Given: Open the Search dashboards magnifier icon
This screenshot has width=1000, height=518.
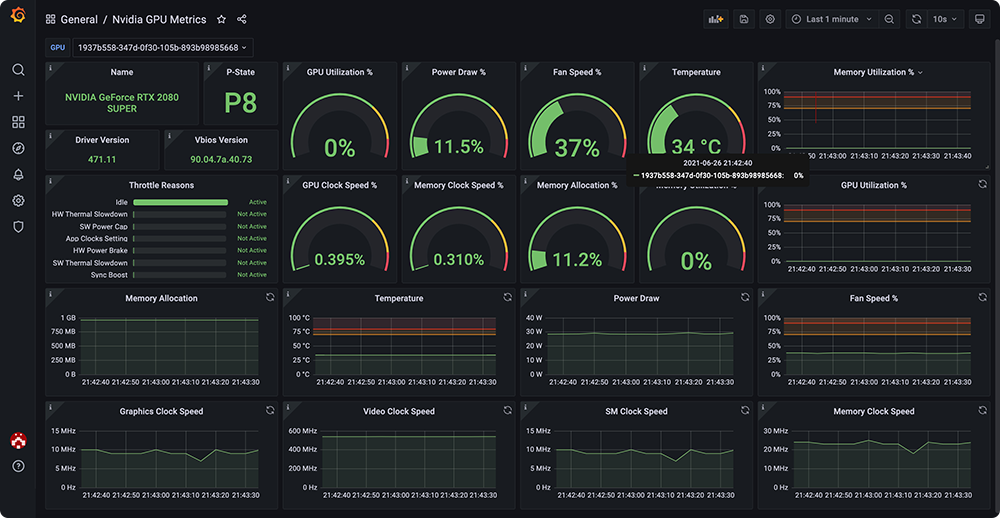Looking at the screenshot, I should (18, 70).
